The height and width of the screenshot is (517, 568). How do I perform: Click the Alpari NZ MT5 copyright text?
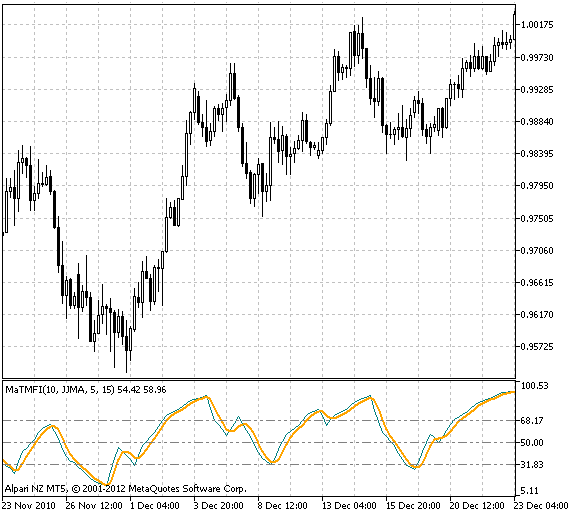pos(125,489)
